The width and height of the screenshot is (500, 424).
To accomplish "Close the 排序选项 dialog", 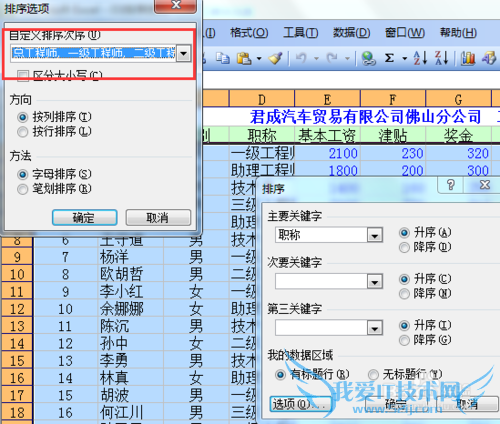I will tap(176, 5).
